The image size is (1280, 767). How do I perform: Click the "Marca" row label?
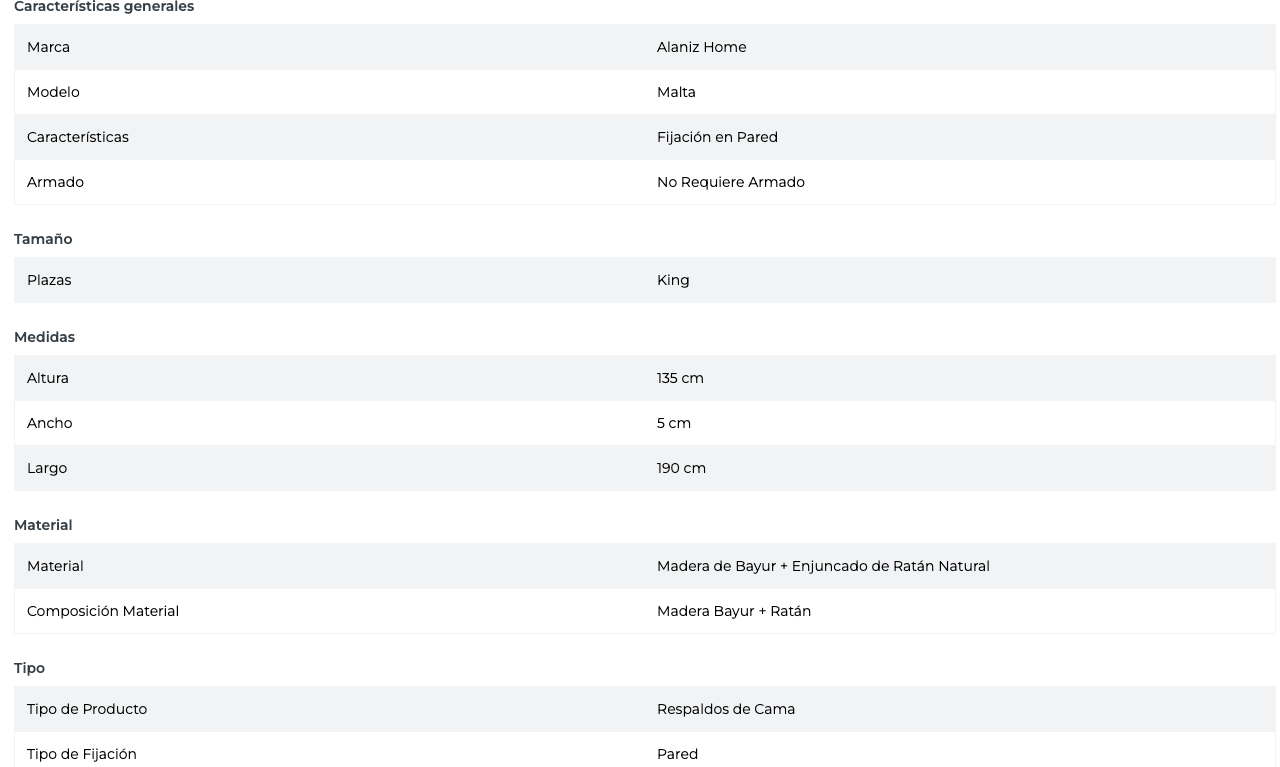click(x=48, y=47)
